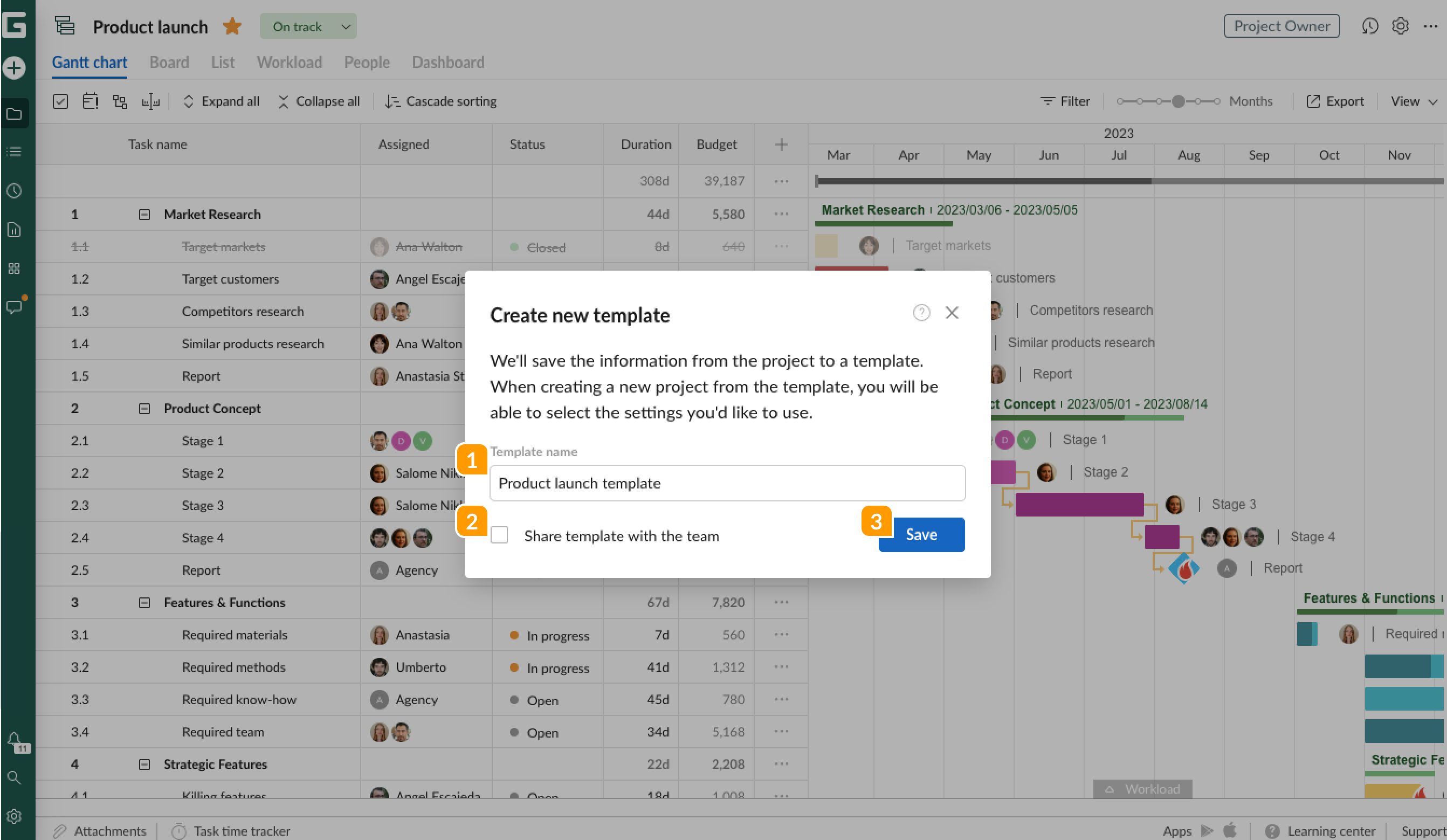The width and height of the screenshot is (1447, 840).
Task: Open the search magnifier in left sidebar
Action: pyautogui.click(x=14, y=777)
